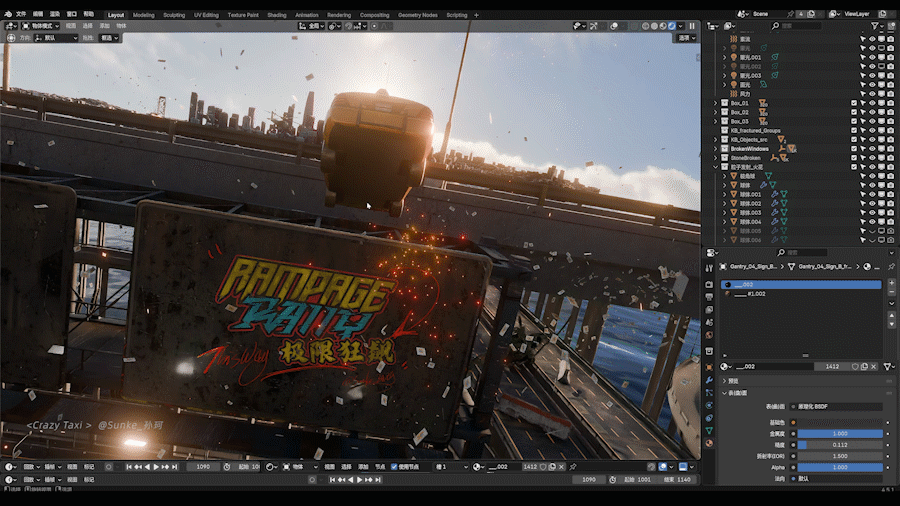Viewport: 900px width, 506px height.
Task: Play the timeline animation forward
Action: [x=156, y=467]
